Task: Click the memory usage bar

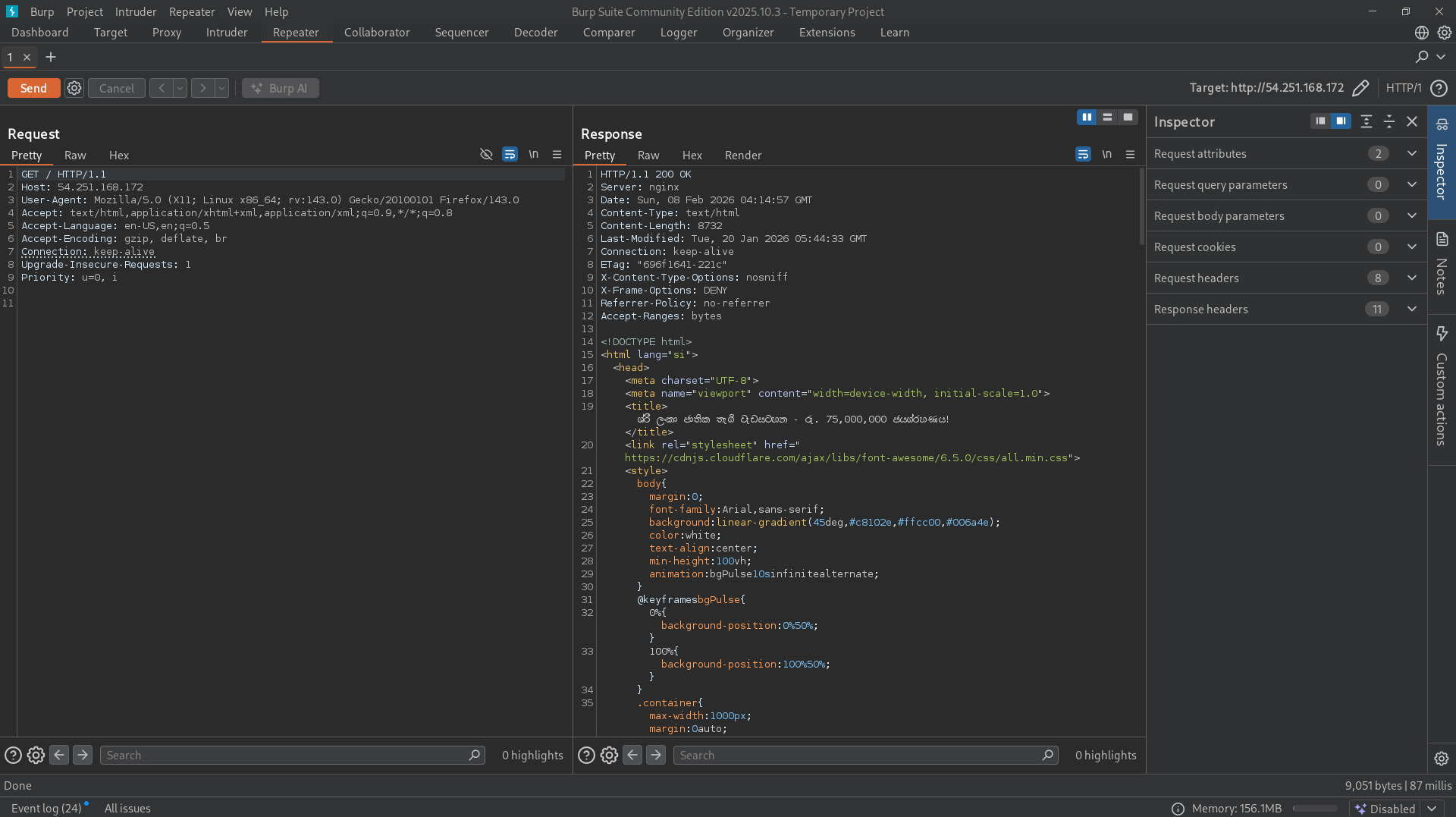Action: pyautogui.click(x=1314, y=809)
